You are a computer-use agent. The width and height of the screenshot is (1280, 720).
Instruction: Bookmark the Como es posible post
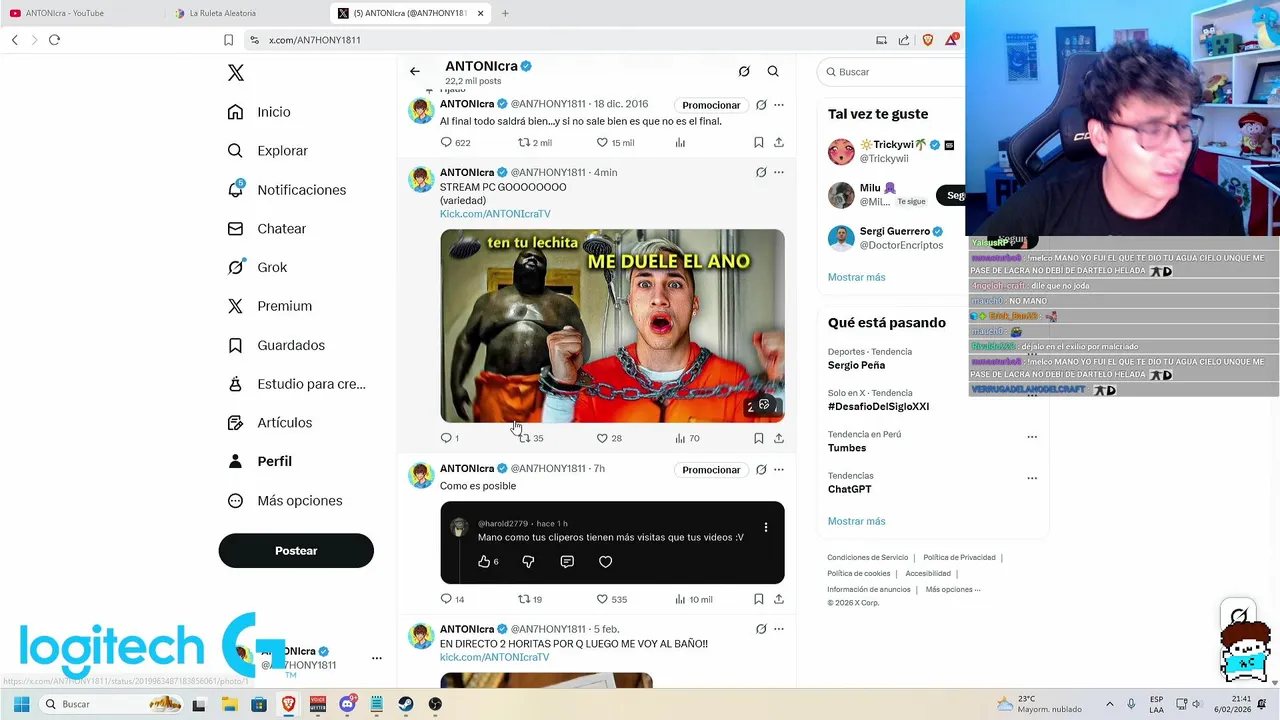point(759,600)
